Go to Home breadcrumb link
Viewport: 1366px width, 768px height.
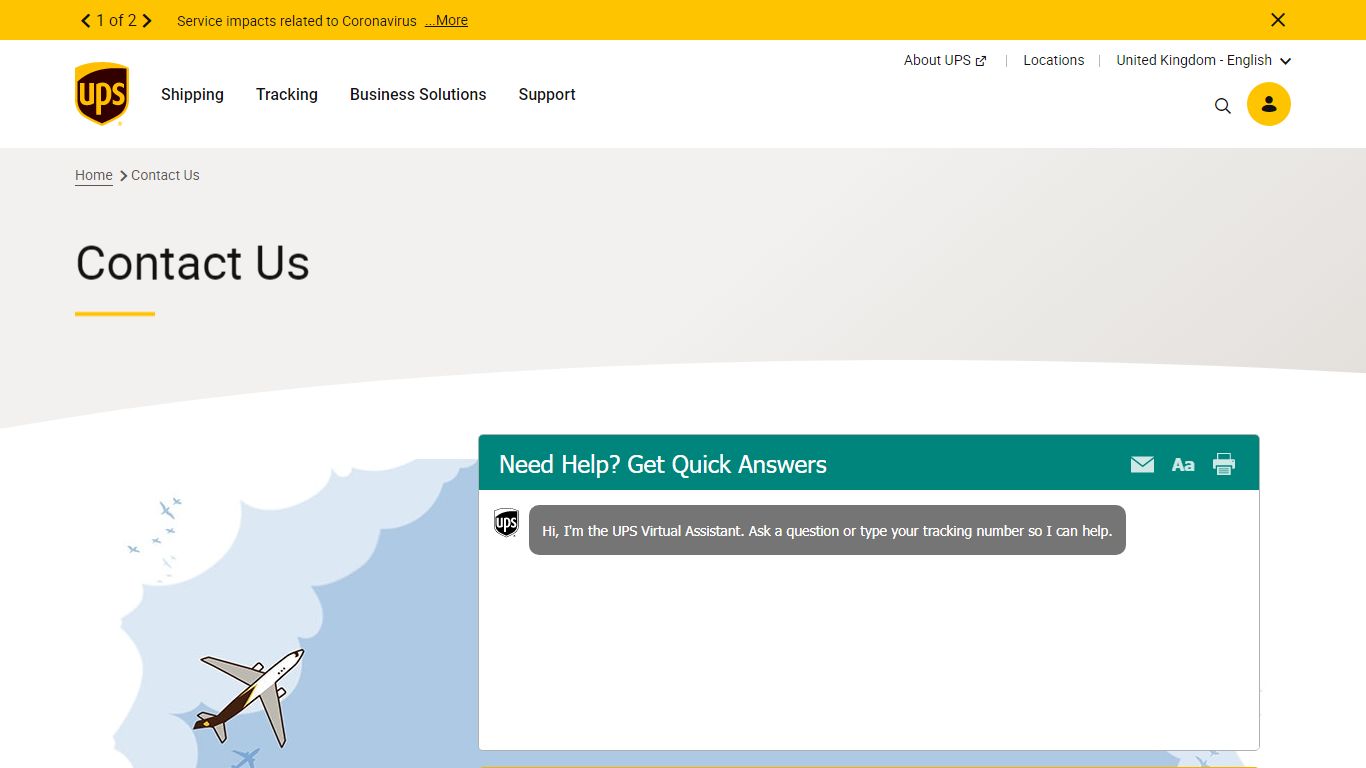94,175
